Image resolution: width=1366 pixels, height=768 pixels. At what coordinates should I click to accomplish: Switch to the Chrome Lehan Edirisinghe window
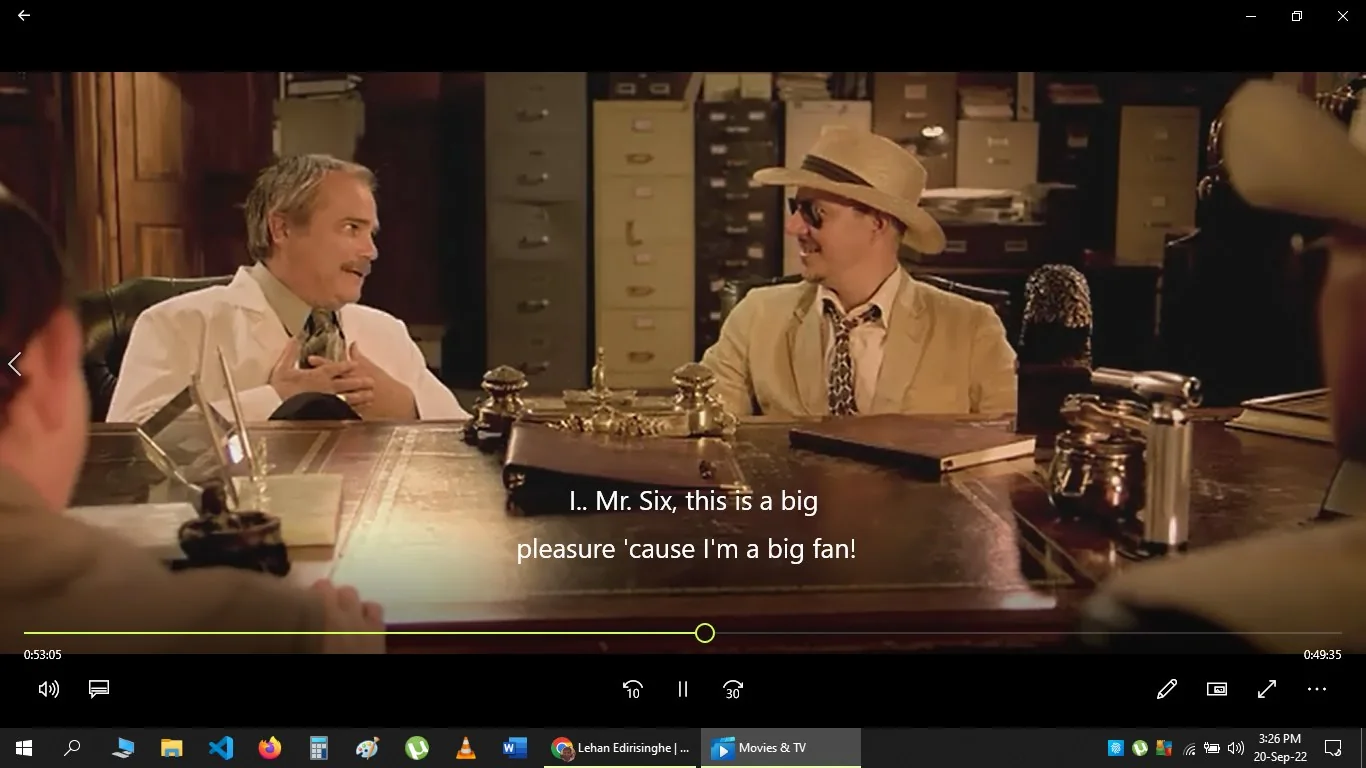click(x=621, y=748)
